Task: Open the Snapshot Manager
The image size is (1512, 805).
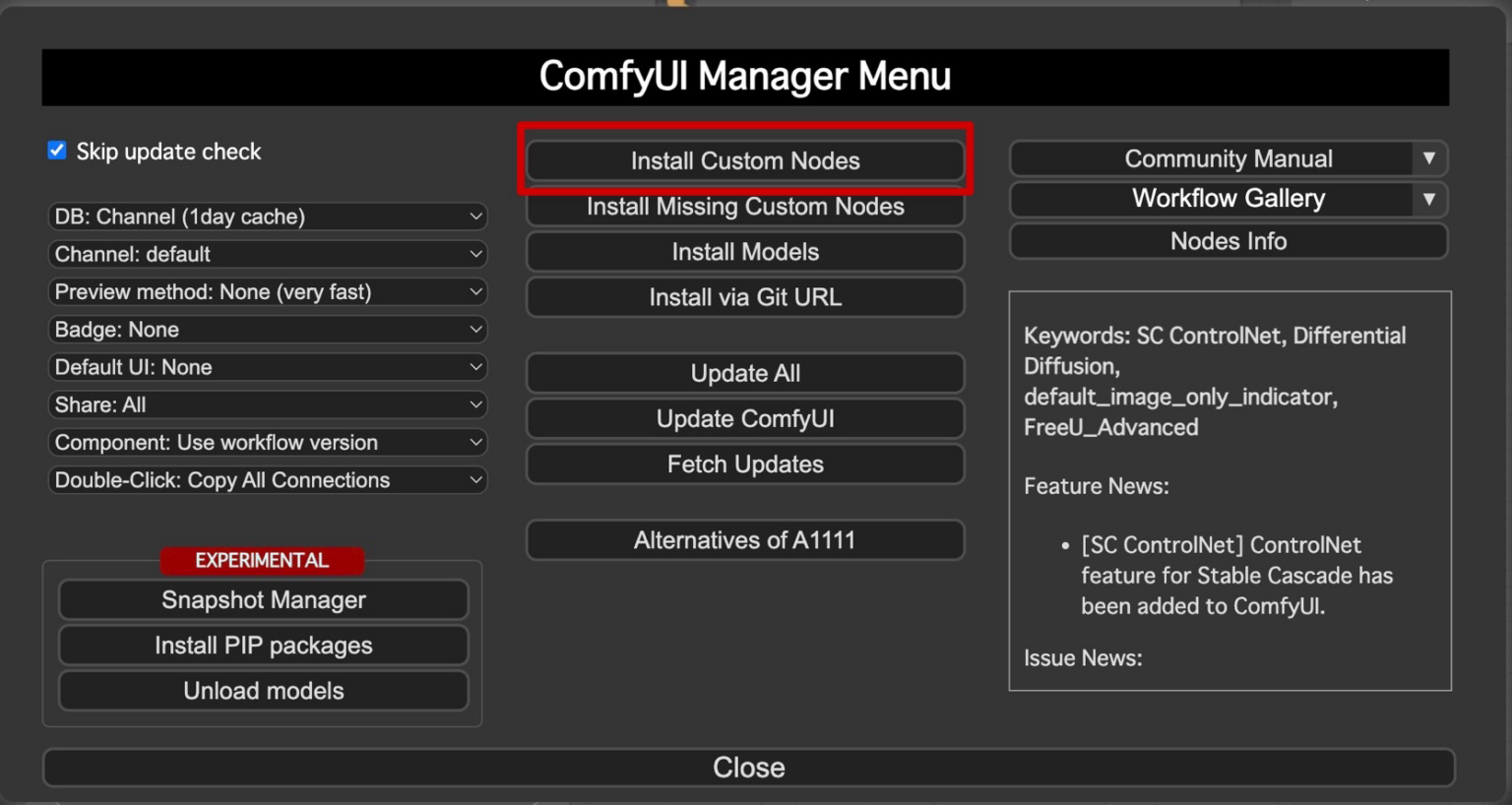Action: point(263,599)
